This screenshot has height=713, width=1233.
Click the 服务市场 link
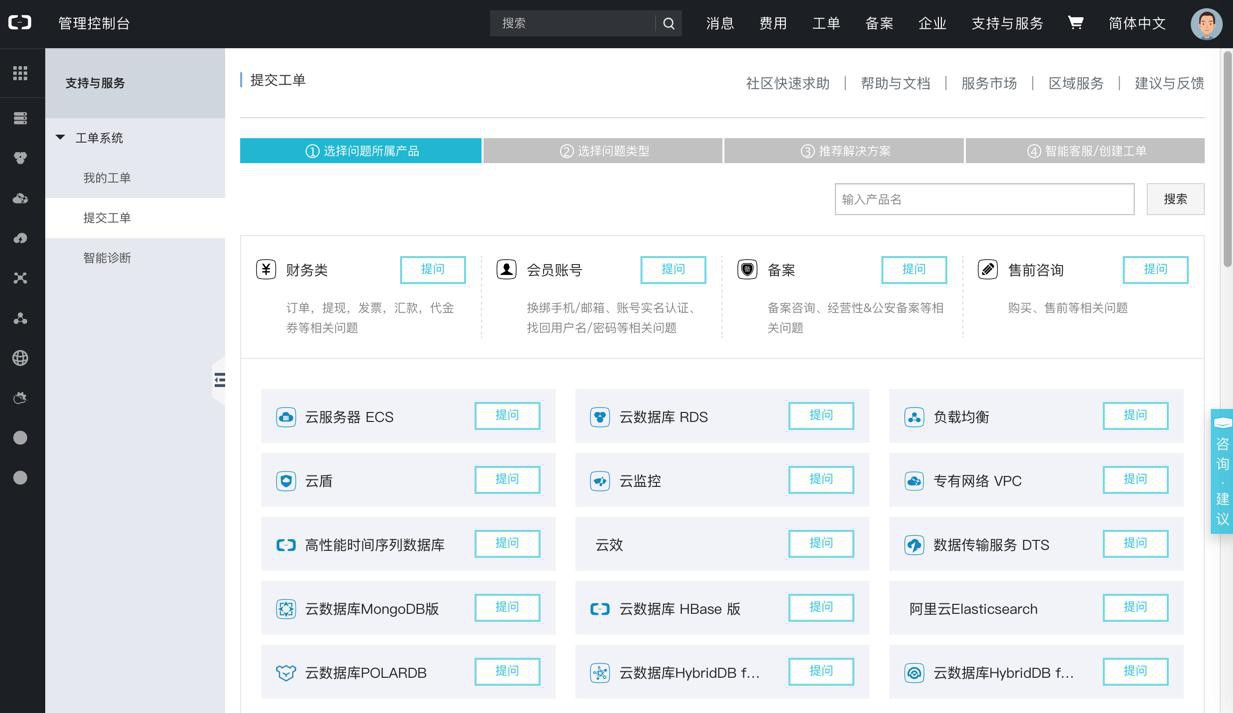tap(989, 83)
